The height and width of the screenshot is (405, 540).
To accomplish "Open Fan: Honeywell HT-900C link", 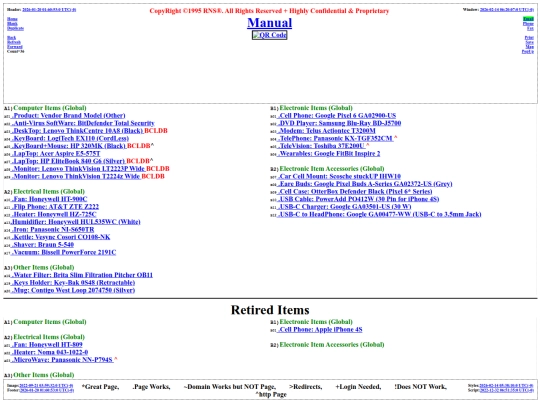I will [49, 199].
